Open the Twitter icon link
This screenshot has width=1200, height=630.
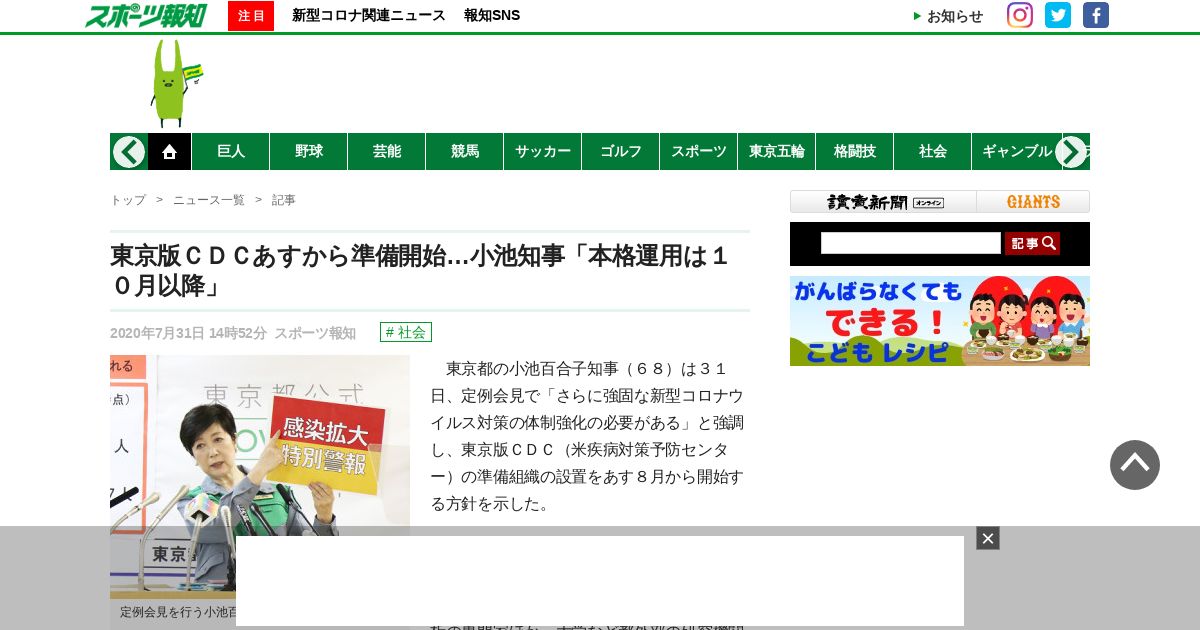[1058, 15]
